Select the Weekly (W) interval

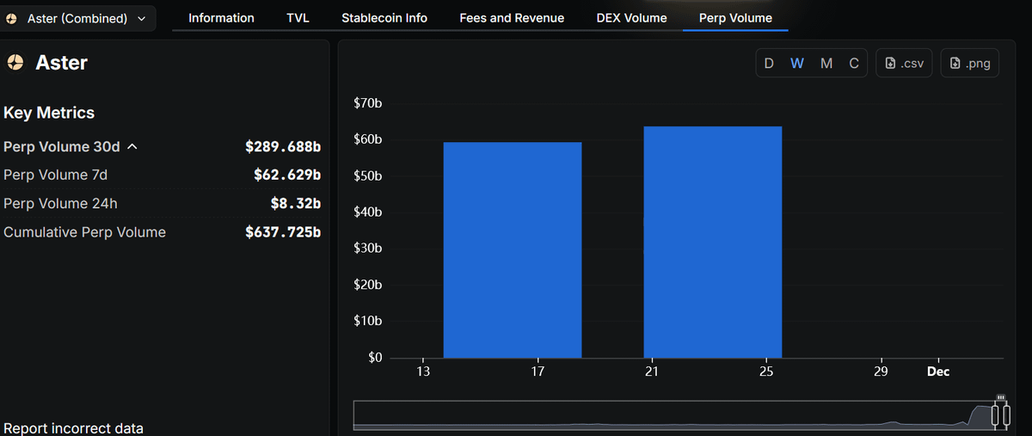(797, 63)
